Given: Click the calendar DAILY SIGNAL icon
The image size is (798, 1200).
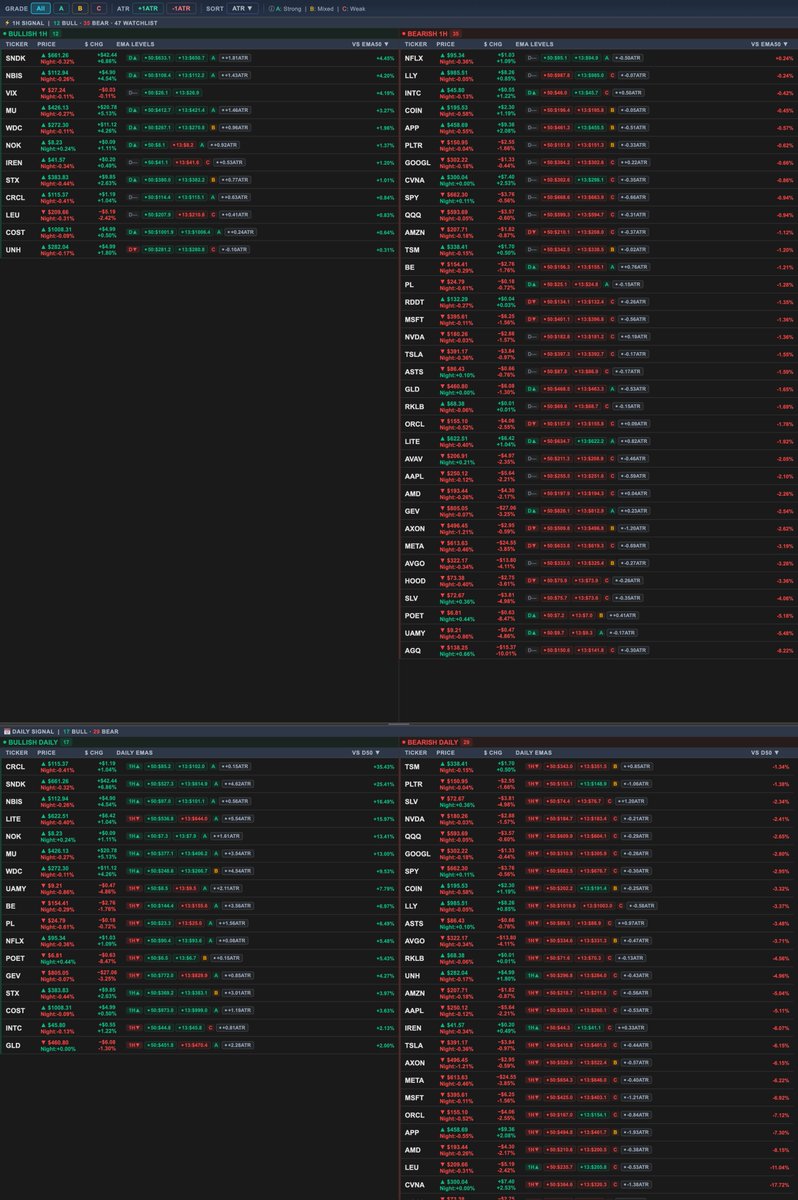Looking at the screenshot, I should coord(6,733).
